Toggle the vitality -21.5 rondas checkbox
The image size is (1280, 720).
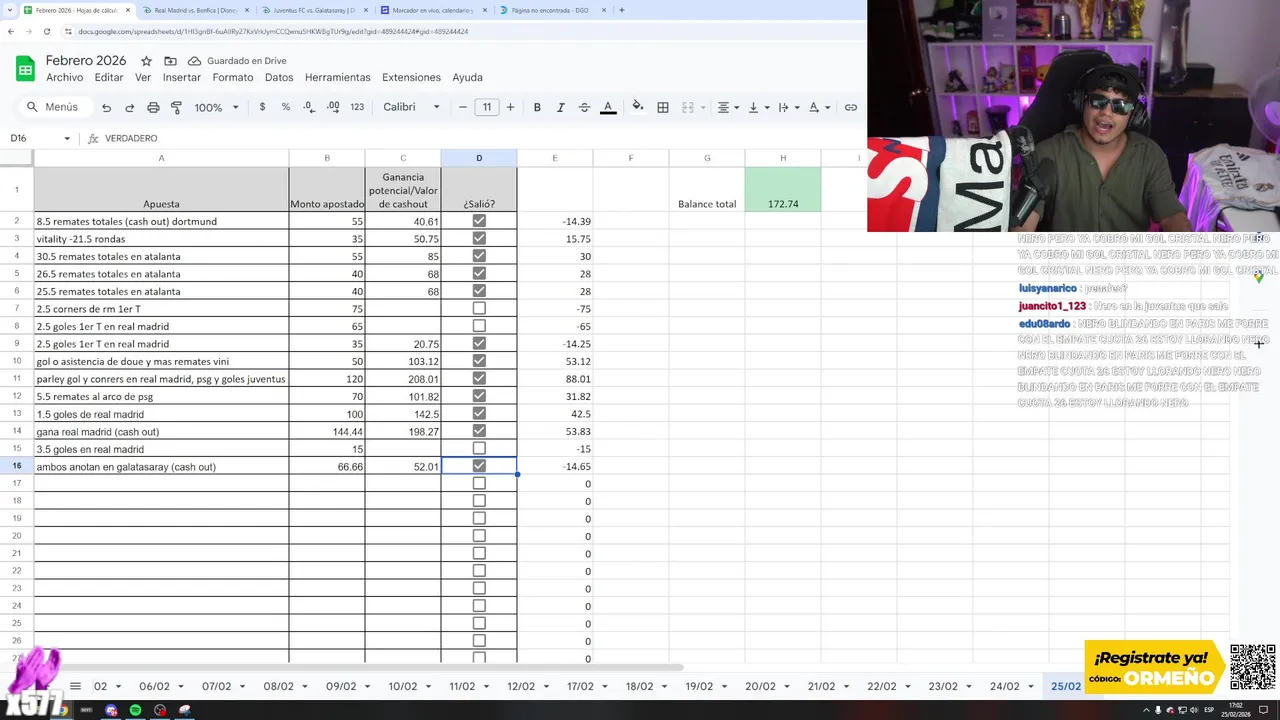point(479,238)
